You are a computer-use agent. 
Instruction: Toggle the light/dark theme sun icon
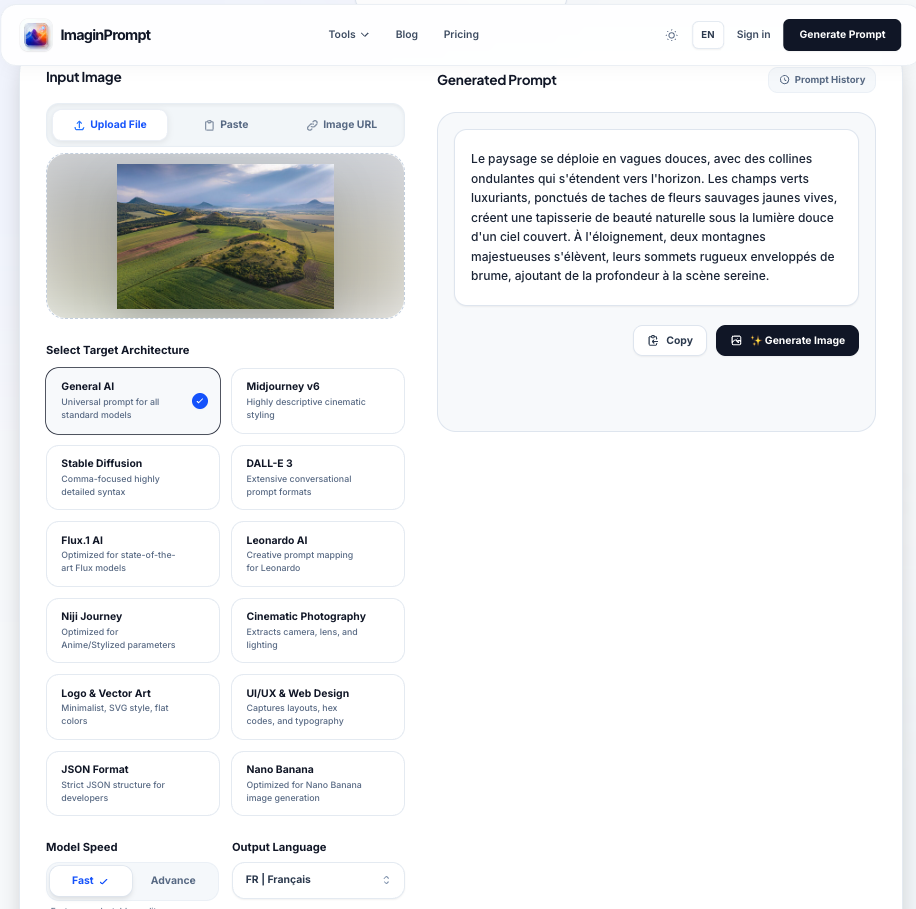point(672,35)
